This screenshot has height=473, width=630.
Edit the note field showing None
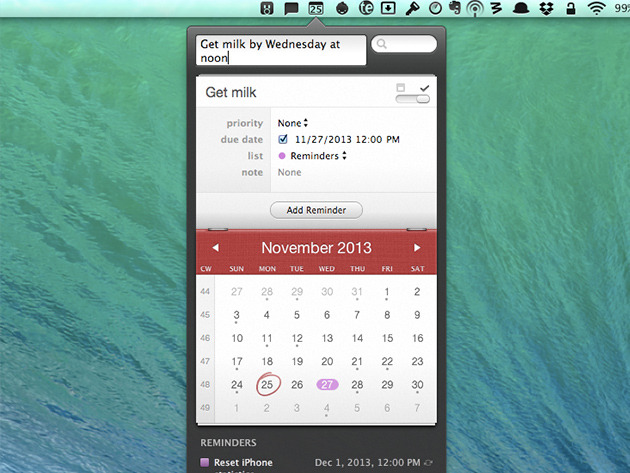(x=289, y=172)
